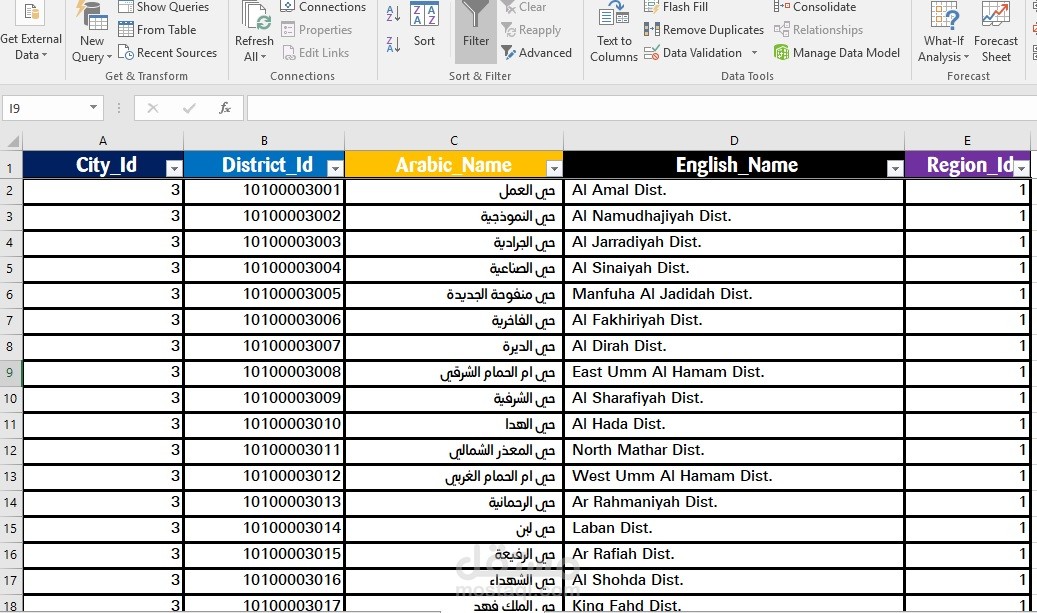Click the Select All corner triangle
Image resolution: width=1037 pixels, height=613 pixels.
12,140
